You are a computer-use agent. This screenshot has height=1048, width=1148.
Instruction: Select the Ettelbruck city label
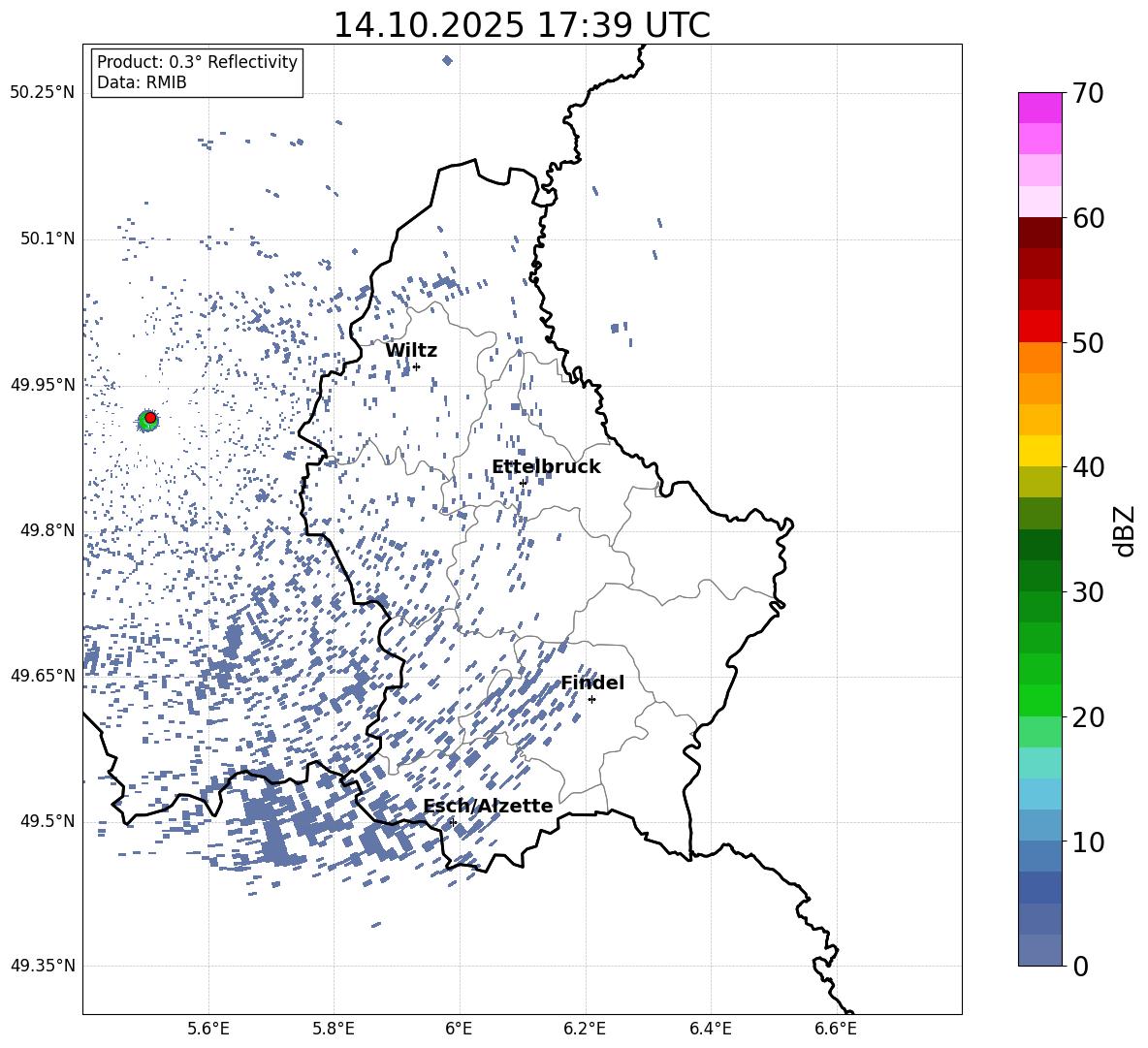tap(546, 467)
